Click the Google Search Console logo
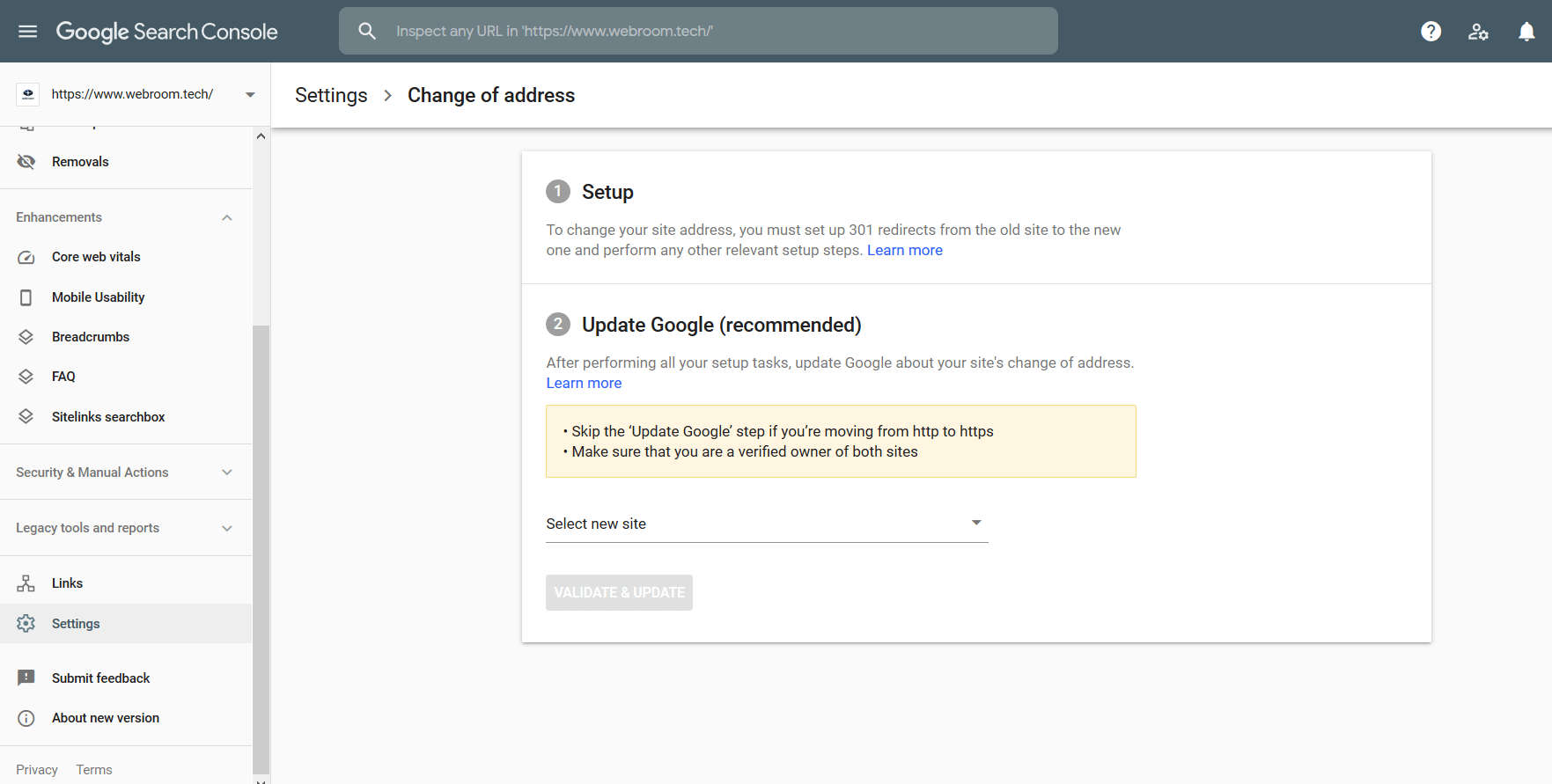 (166, 32)
